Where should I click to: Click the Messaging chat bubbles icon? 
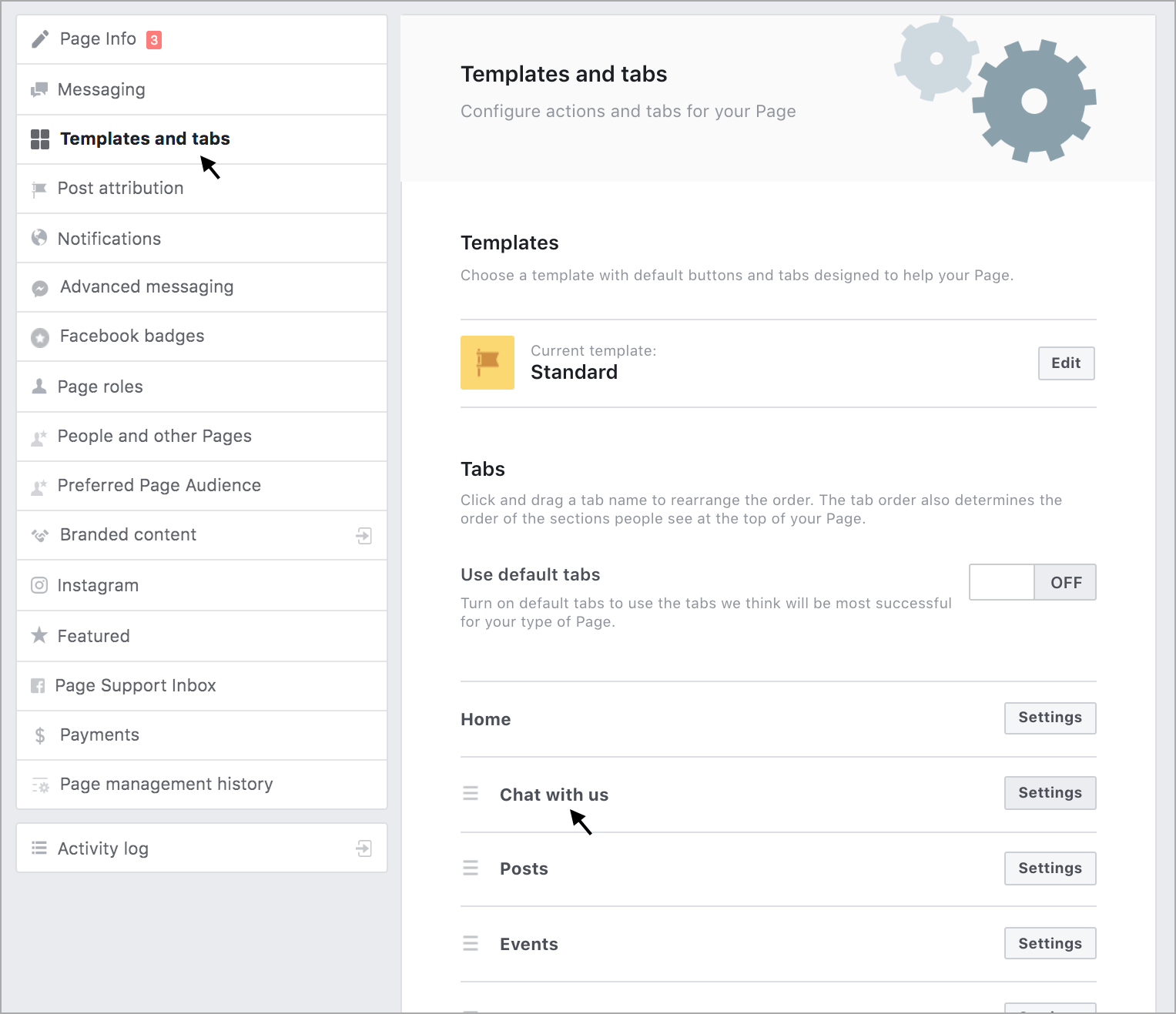click(x=39, y=90)
